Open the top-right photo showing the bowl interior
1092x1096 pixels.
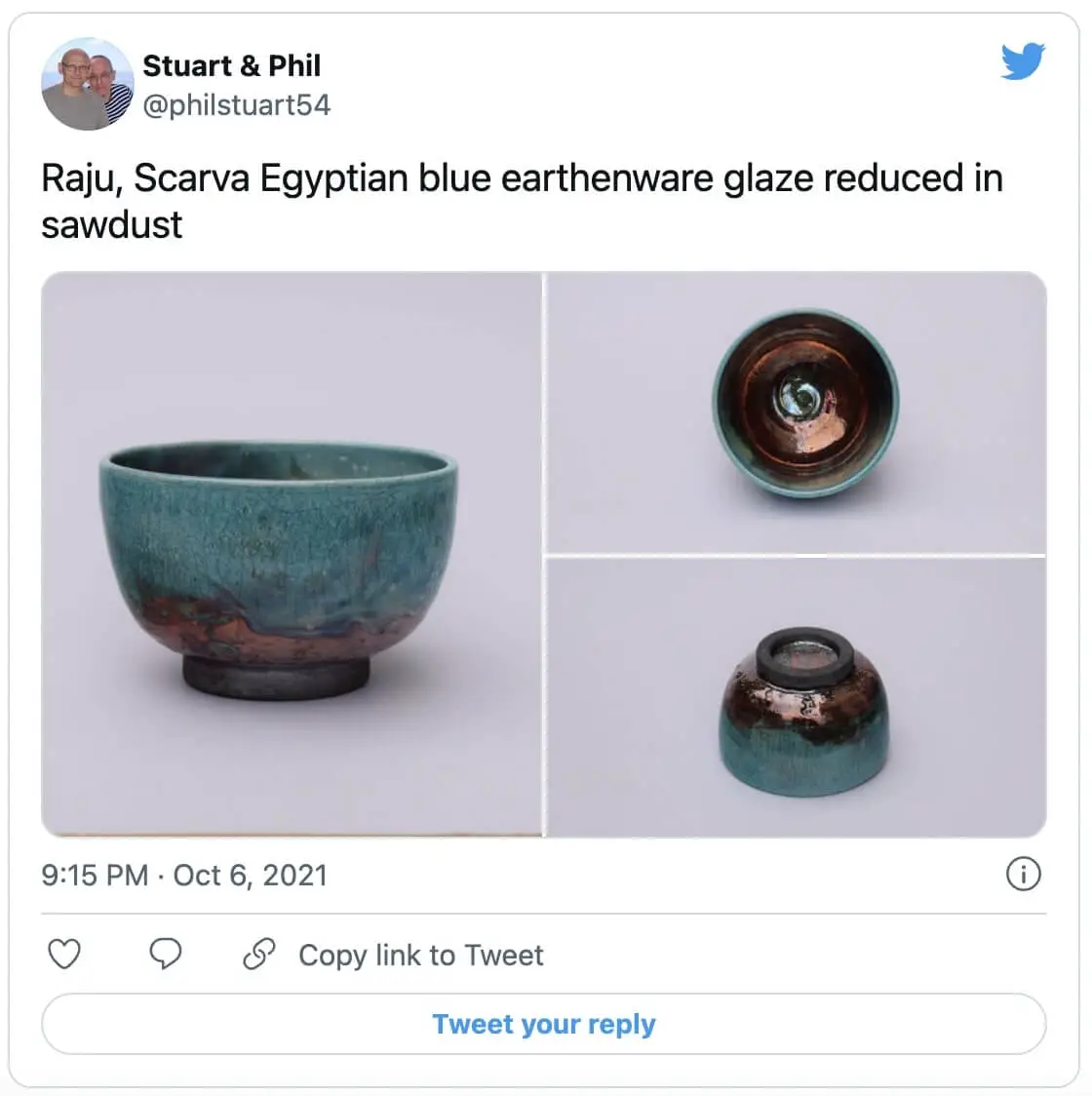pyautogui.click(x=801, y=409)
